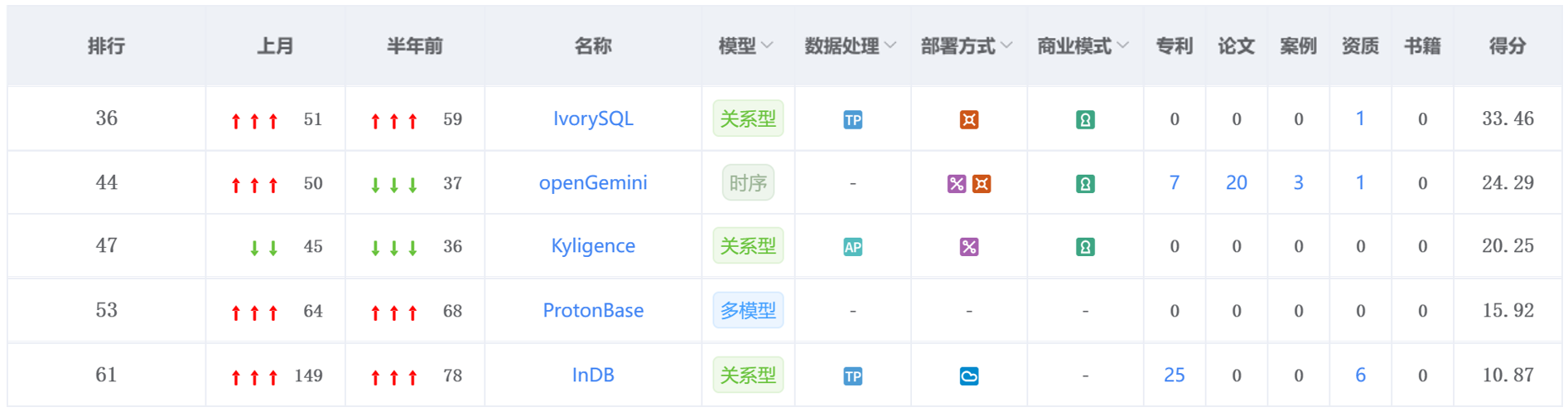Viewport: 1568px width, 412px height.
Task: Click orange deployment icon in openGemini row
Action: (982, 184)
